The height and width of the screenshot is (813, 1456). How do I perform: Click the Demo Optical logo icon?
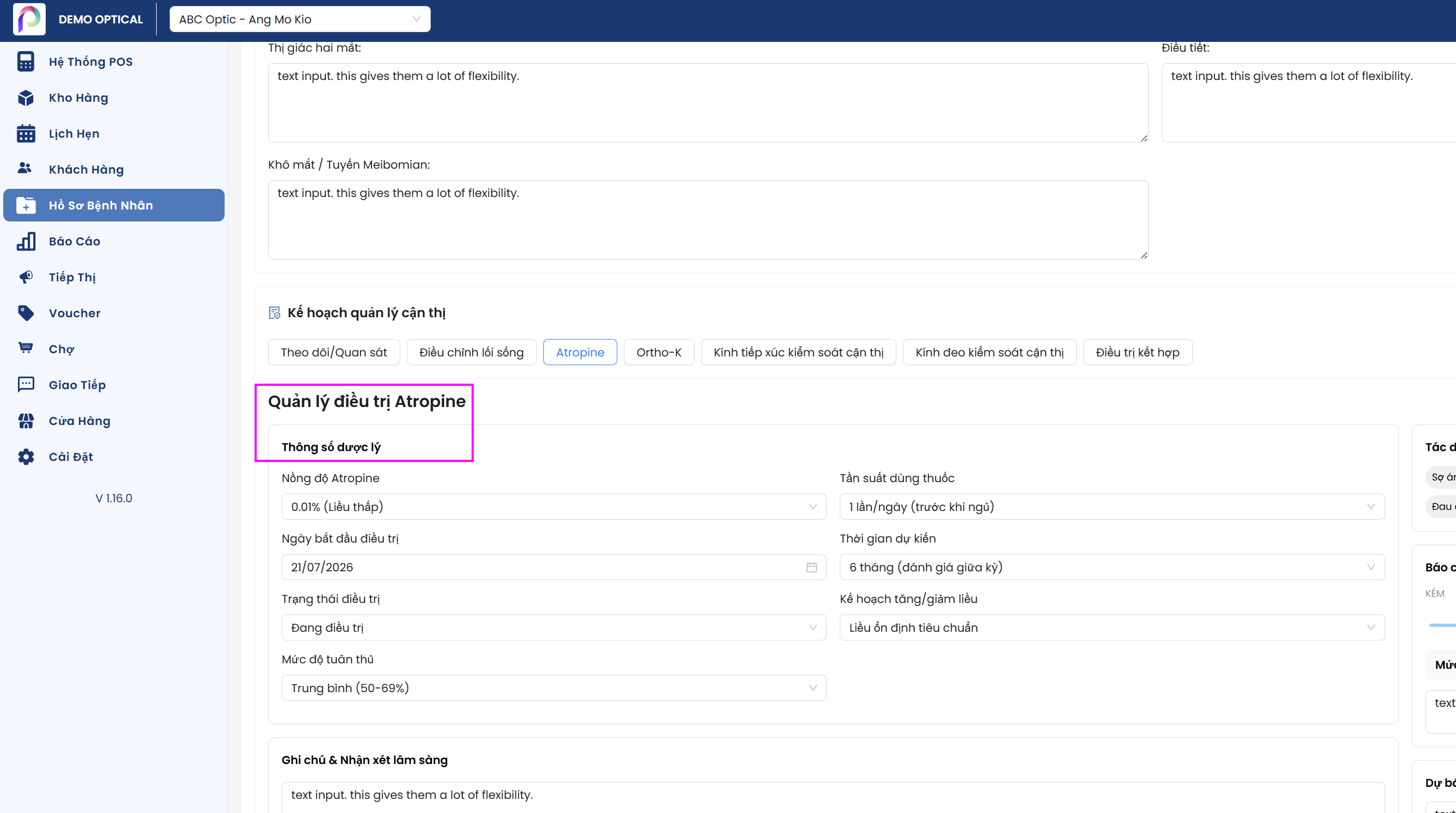tap(29, 19)
